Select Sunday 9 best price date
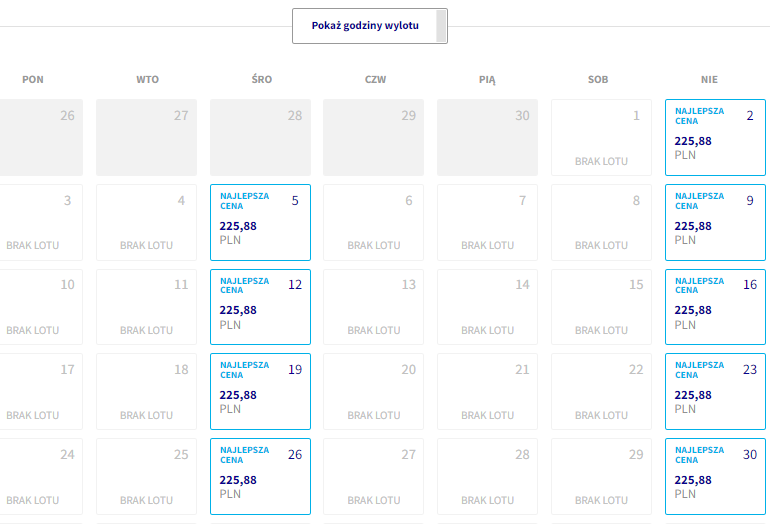 (715, 222)
